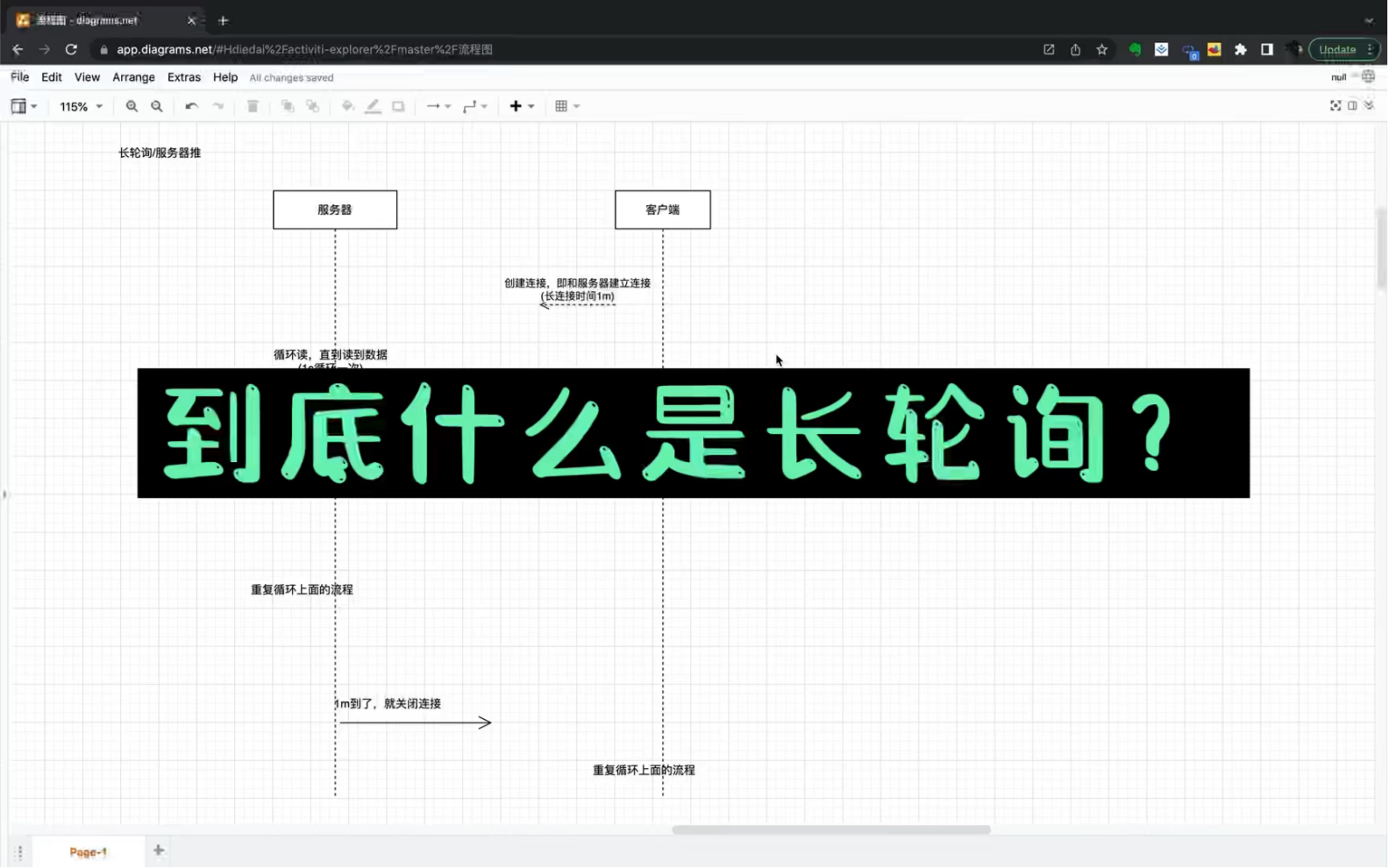Open the Extras menu
Viewport: 1389px width, 868px height.
(184, 77)
